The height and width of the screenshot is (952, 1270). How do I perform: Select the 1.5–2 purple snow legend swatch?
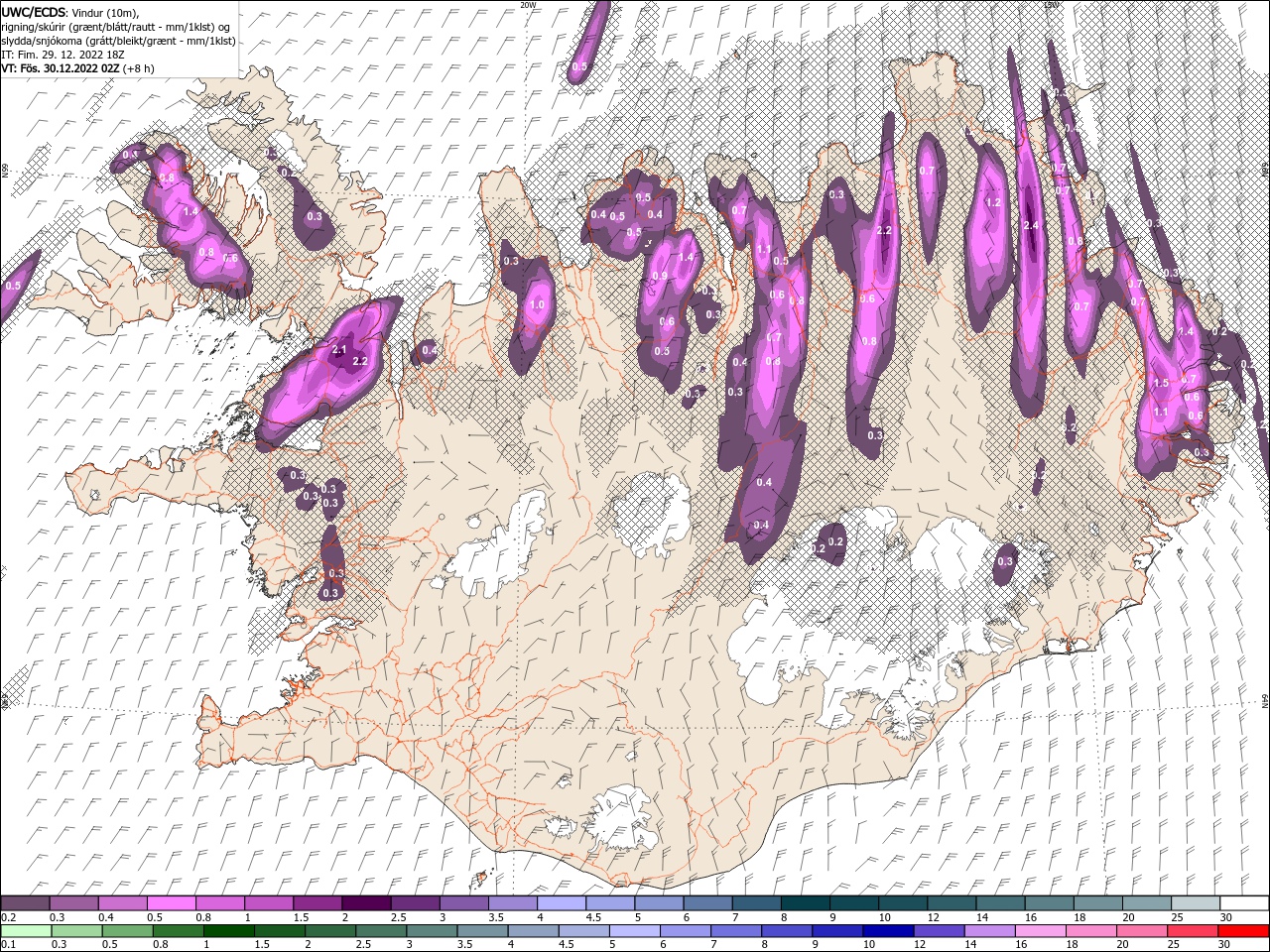point(317,903)
